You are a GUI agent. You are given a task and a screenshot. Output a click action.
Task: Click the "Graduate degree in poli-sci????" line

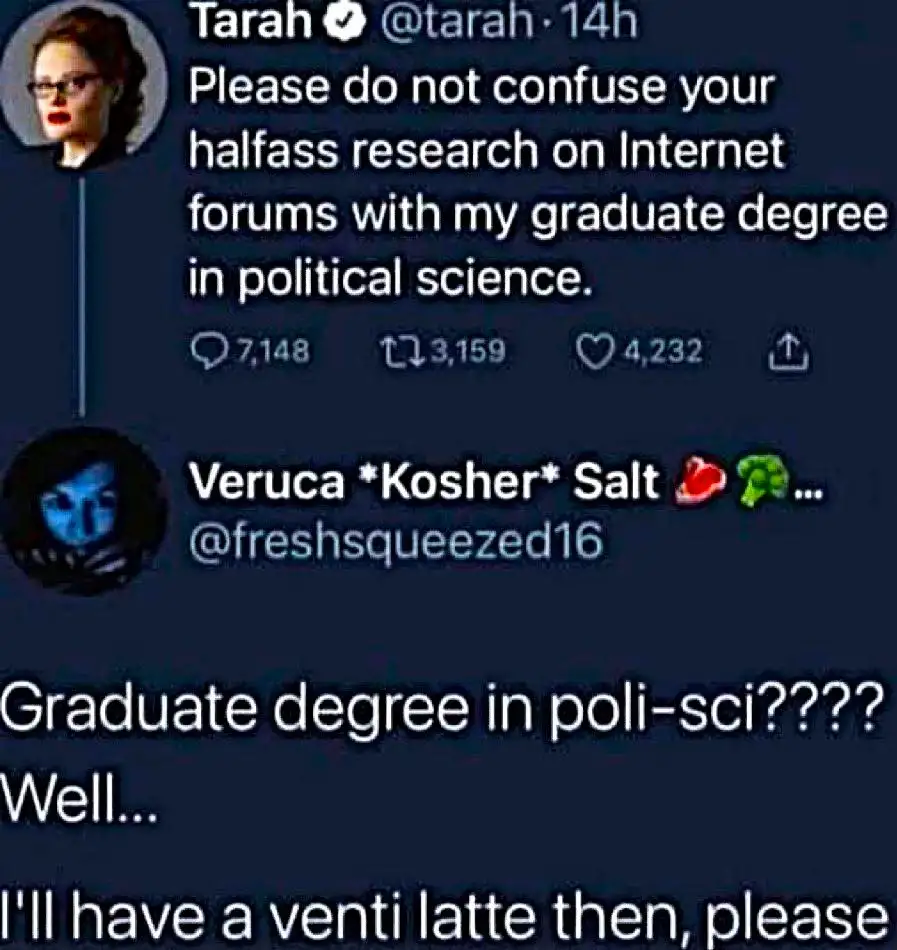[440, 712]
